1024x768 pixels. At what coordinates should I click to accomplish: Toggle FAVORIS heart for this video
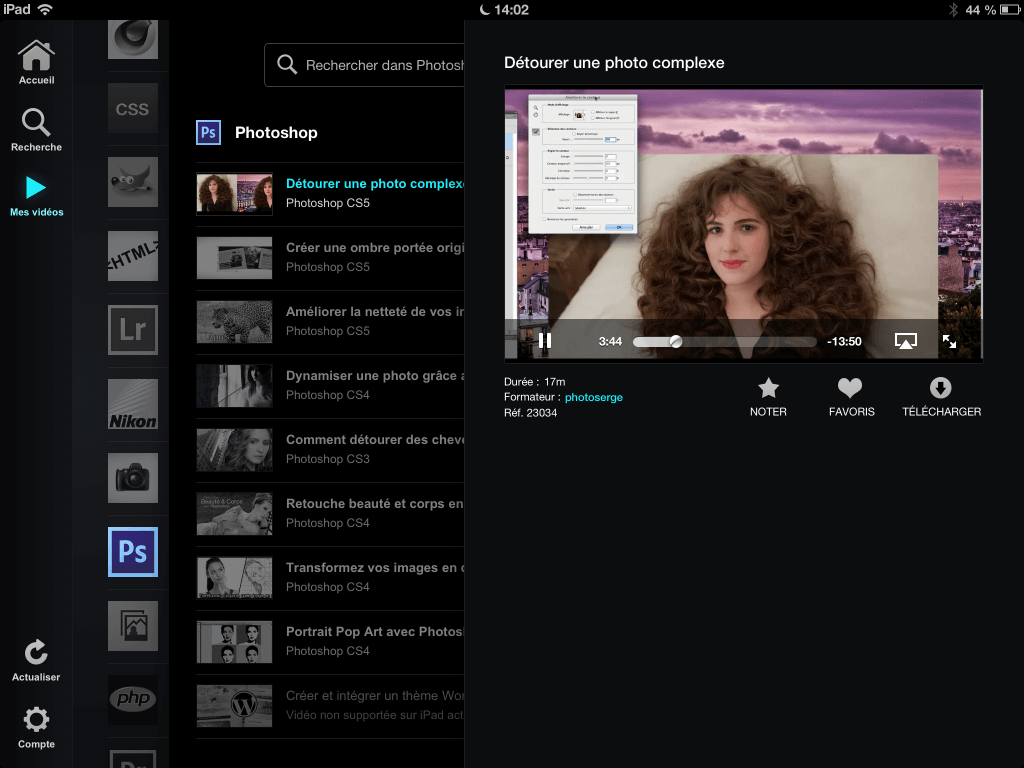point(850,391)
